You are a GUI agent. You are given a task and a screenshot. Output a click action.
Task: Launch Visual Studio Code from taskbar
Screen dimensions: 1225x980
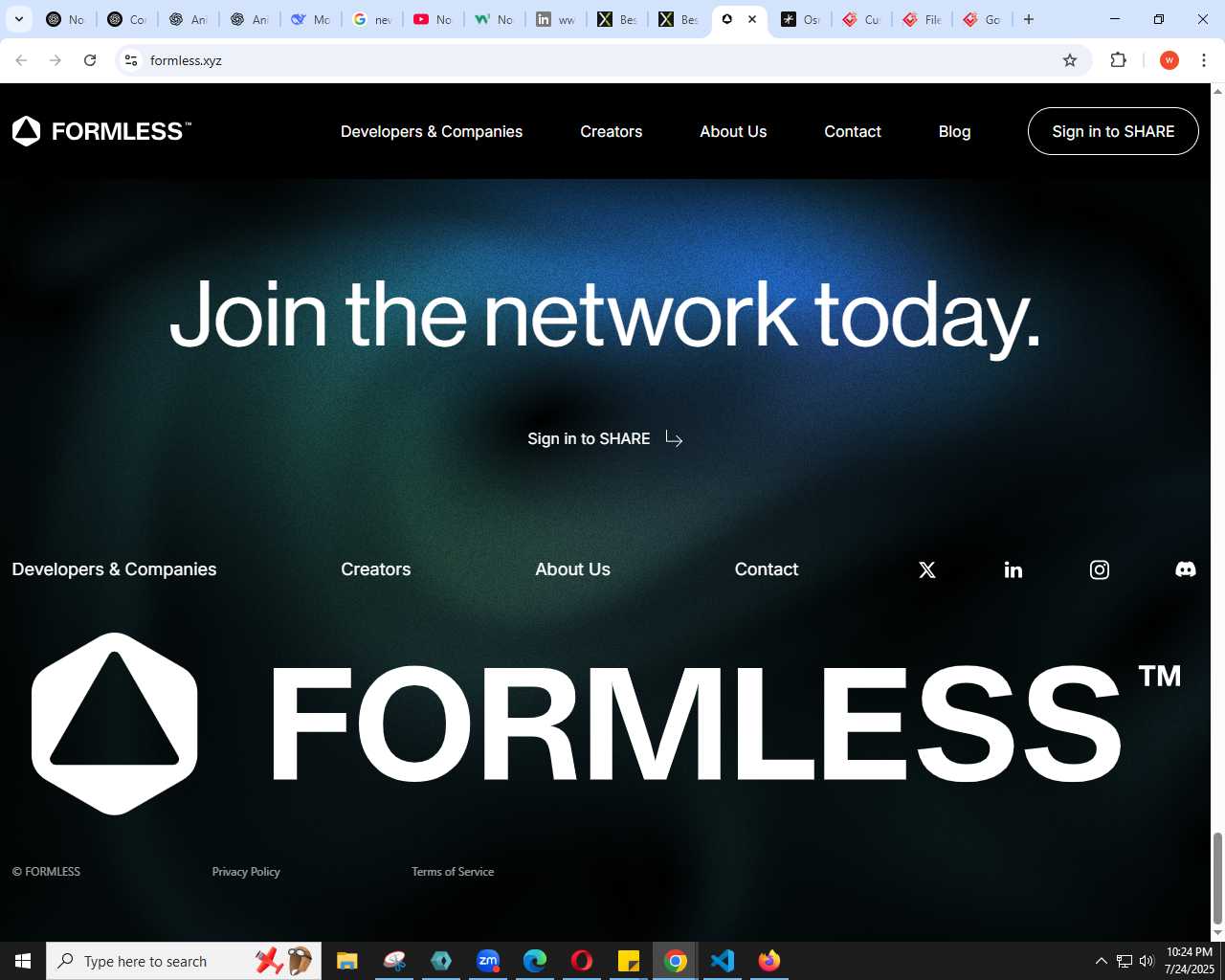(x=723, y=961)
